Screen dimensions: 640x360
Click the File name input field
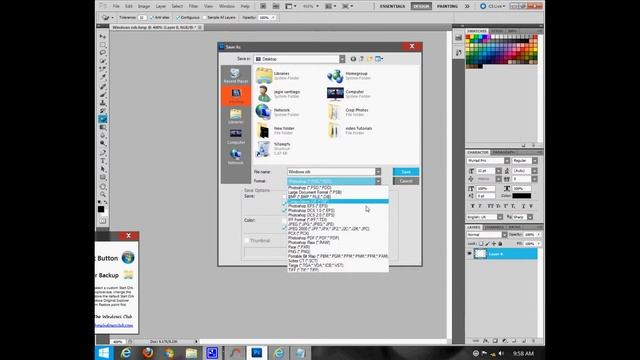[x=331, y=172]
